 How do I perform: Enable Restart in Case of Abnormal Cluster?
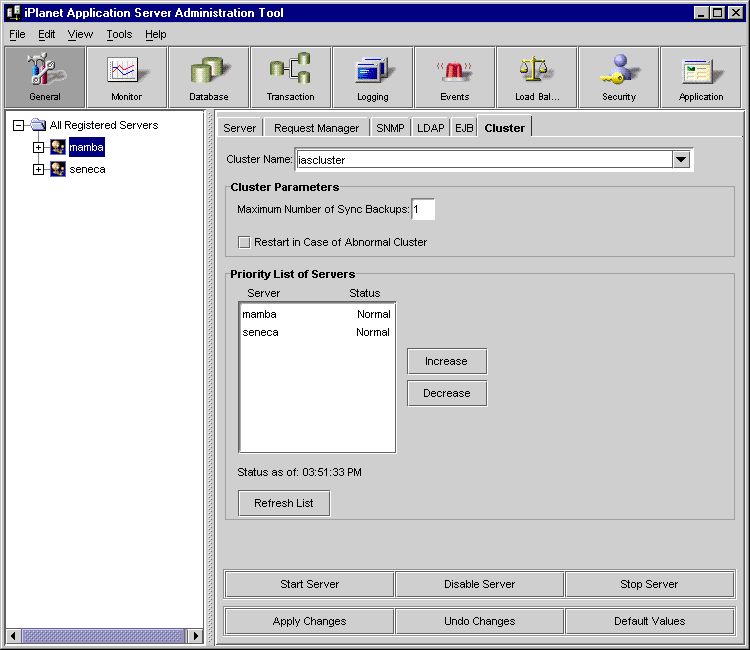[244, 242]
